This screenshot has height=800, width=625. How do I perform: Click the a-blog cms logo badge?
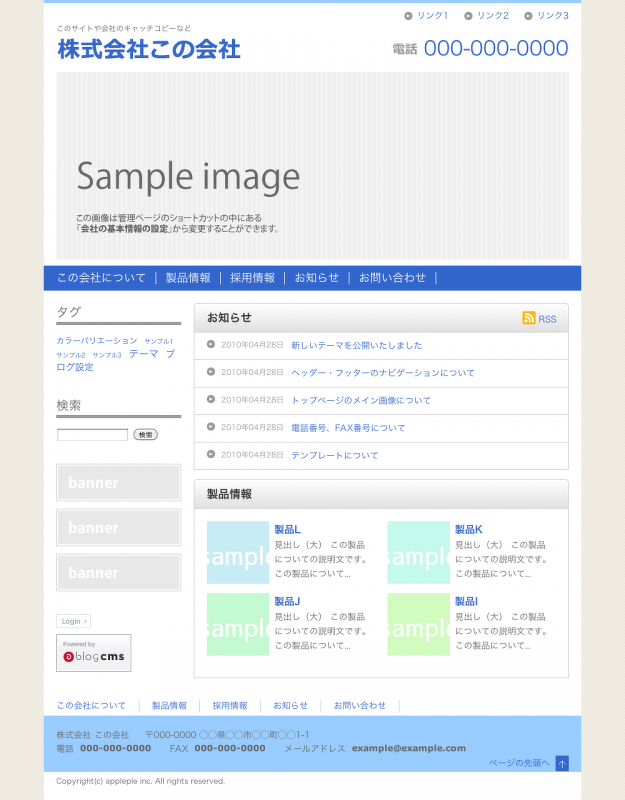93,653
